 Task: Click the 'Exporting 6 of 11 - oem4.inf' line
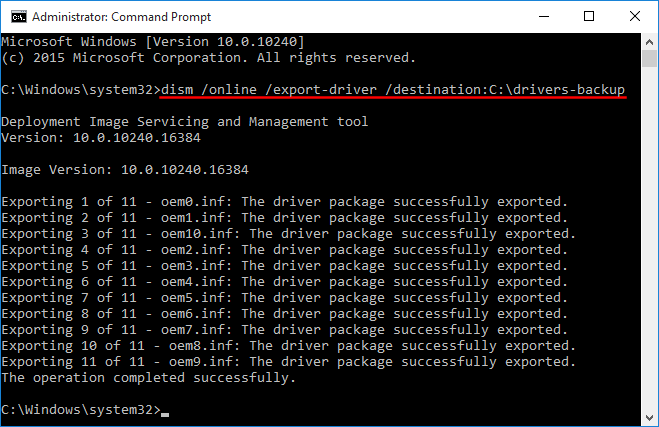click(x=285, y=282)
